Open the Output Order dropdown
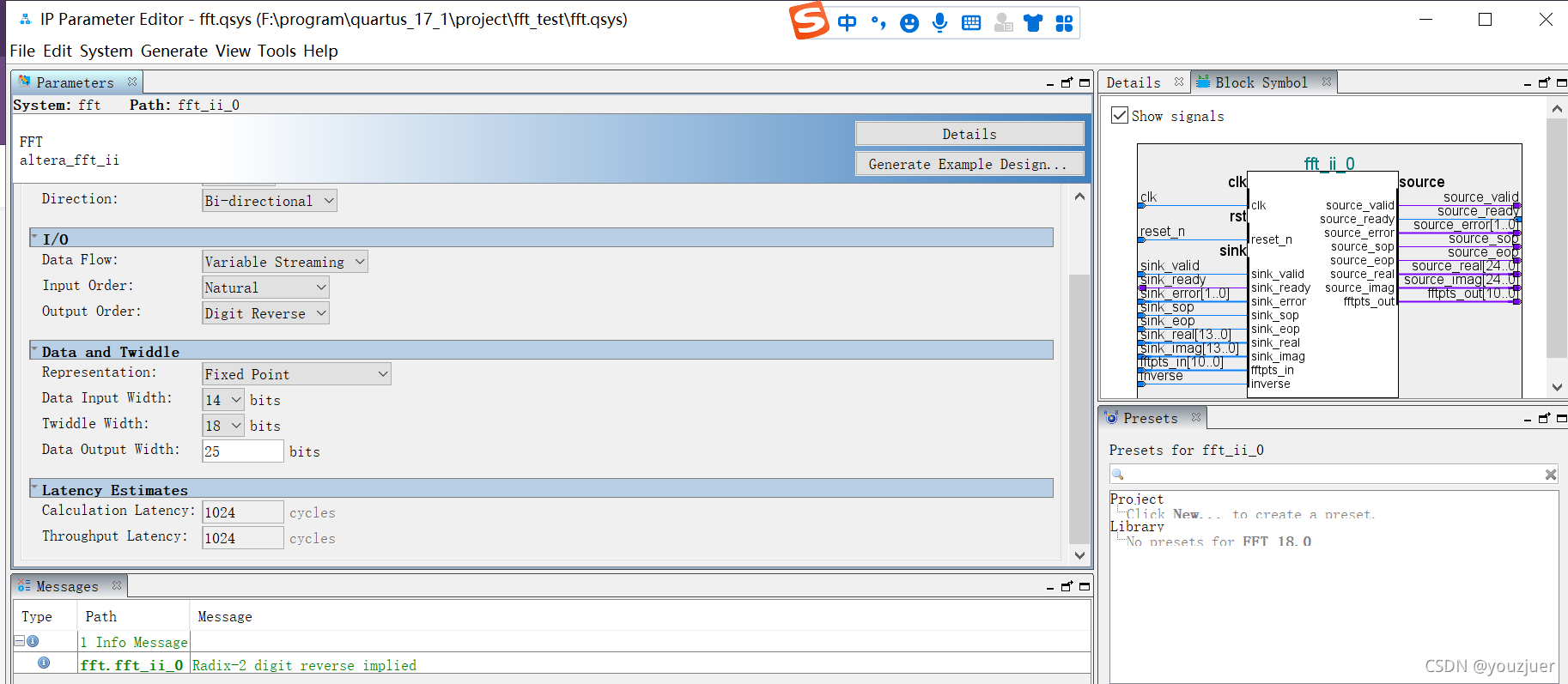 click(265, 313)
